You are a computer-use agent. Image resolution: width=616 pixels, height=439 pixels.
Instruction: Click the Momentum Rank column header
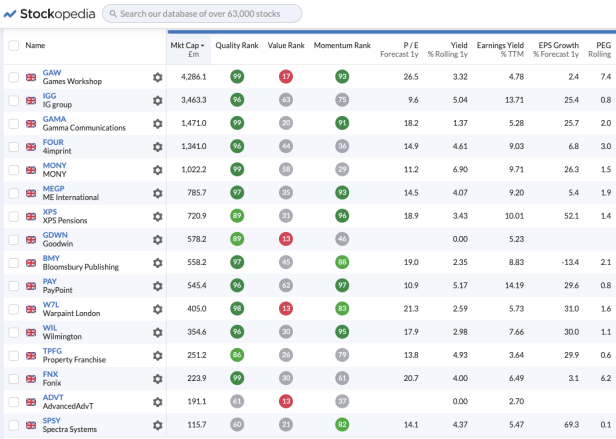pos(342,46)
